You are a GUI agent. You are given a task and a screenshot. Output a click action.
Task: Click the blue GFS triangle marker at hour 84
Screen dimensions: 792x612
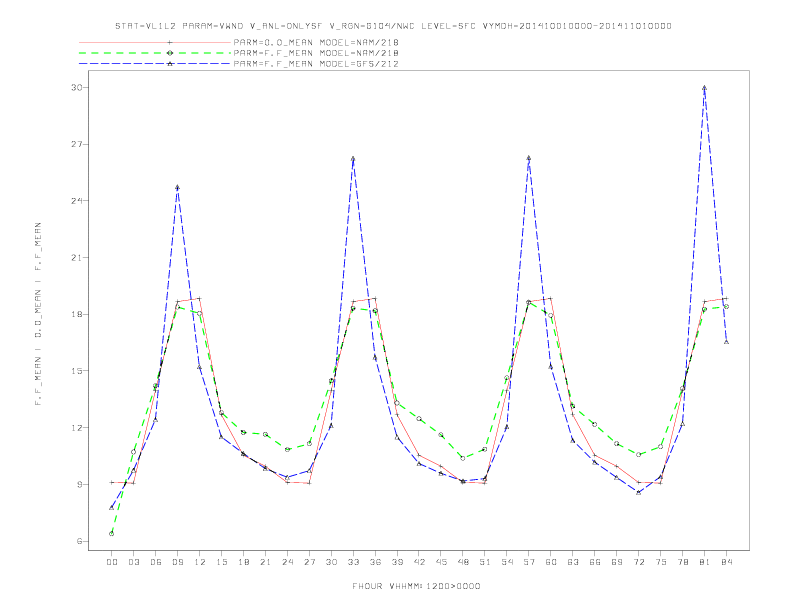point(726,342)
